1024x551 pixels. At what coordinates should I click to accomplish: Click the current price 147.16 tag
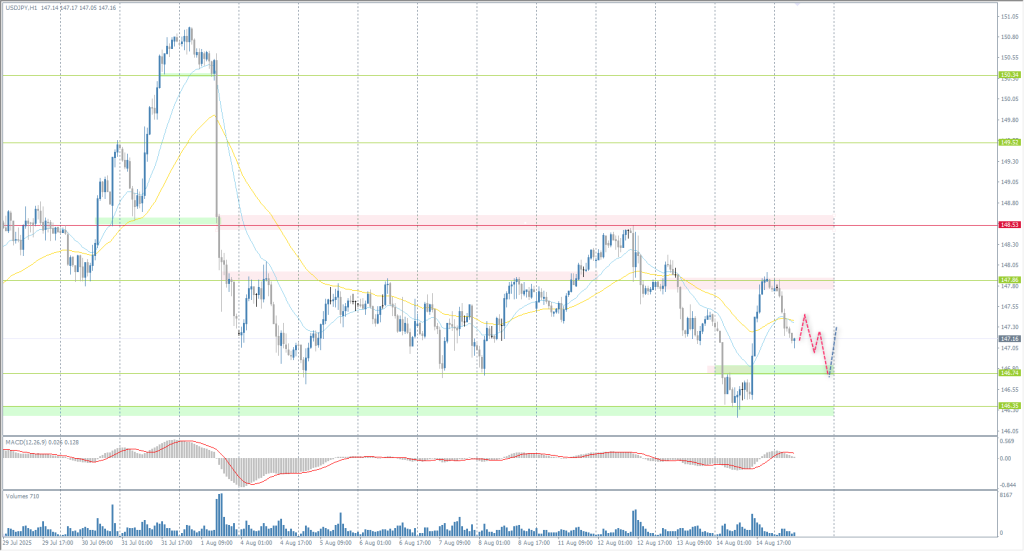[x=1008, y=339]
